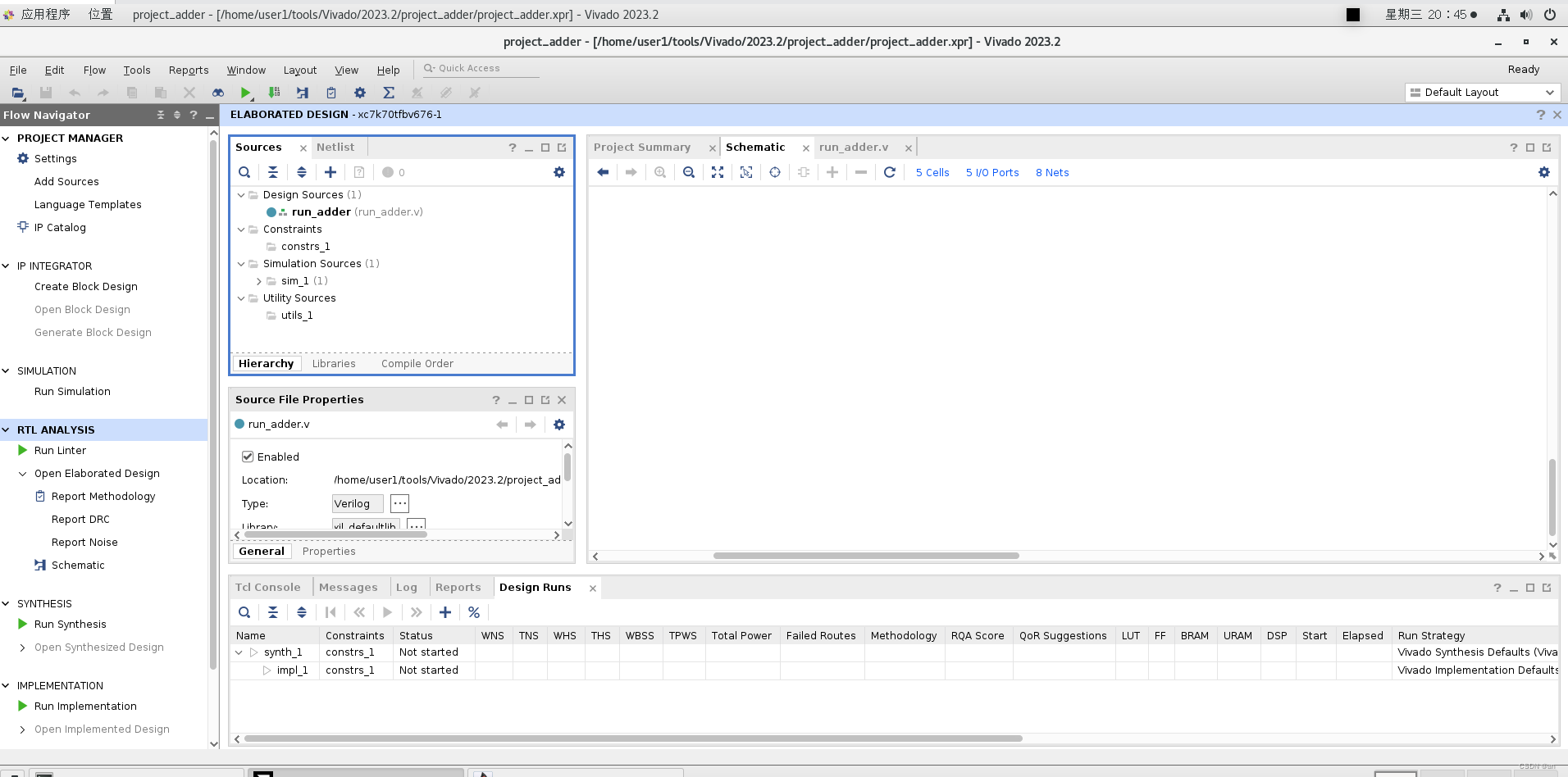Open the Reports menu
The width and height of the screenshot is (1568, 777).
[x=189, y=70]
